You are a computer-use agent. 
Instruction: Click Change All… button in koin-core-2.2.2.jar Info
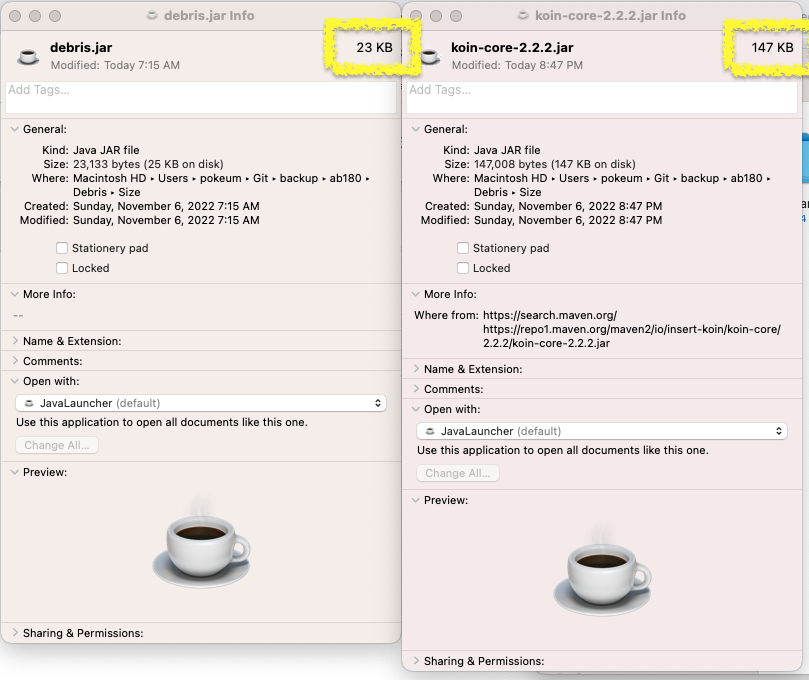(x=458, y=473)
